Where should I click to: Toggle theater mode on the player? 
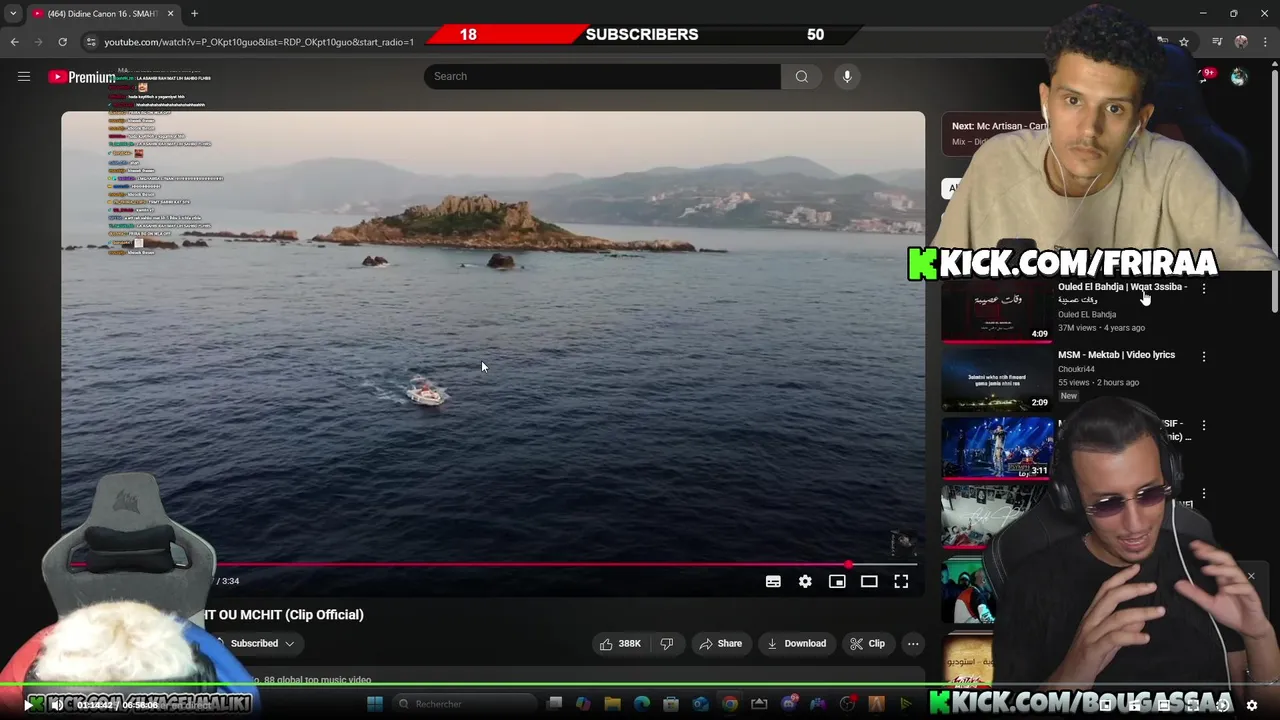coord(869,581)
